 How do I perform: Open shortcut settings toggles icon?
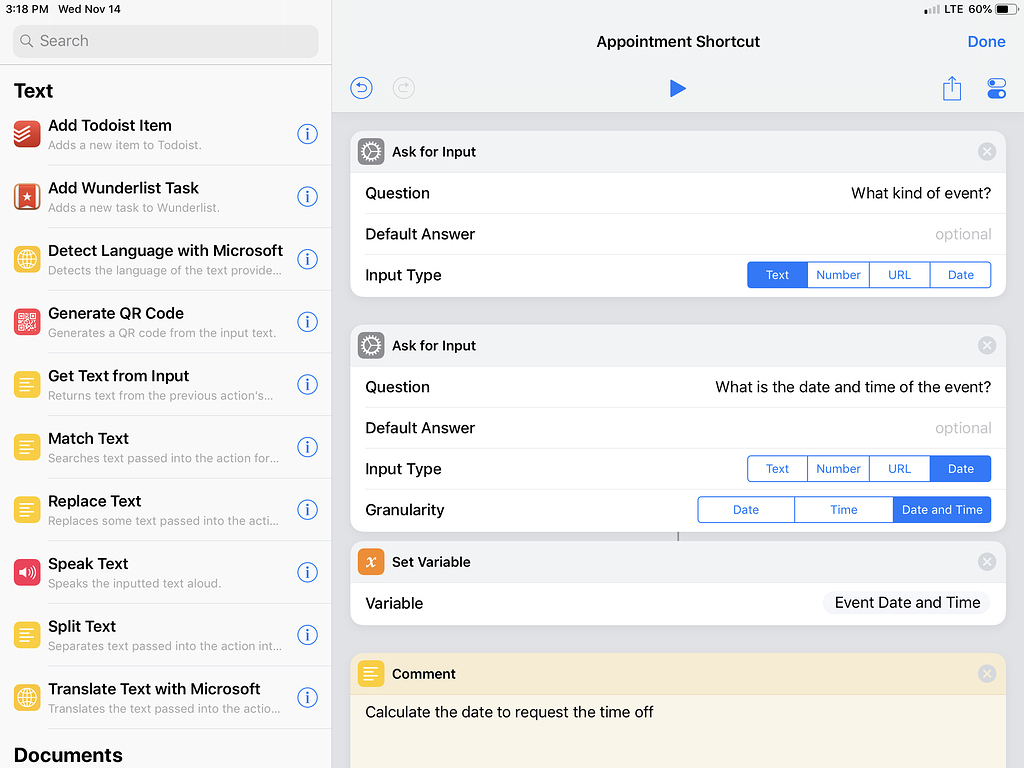pos(996,89)
